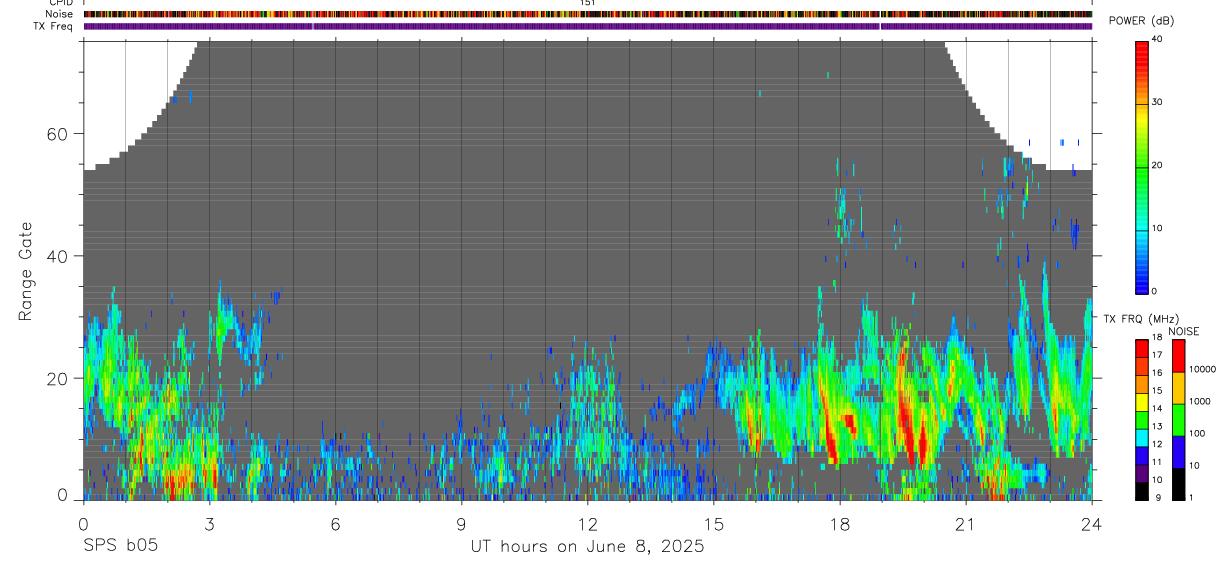The width and height of the screenshot is (1228, 567).
Task: Click the 3 tick on the UT hours axis
Action: 210,523
